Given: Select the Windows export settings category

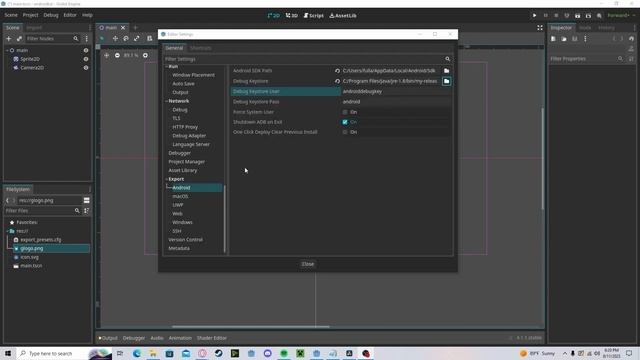Looking at the screenshot, I should tap(182, 222).
